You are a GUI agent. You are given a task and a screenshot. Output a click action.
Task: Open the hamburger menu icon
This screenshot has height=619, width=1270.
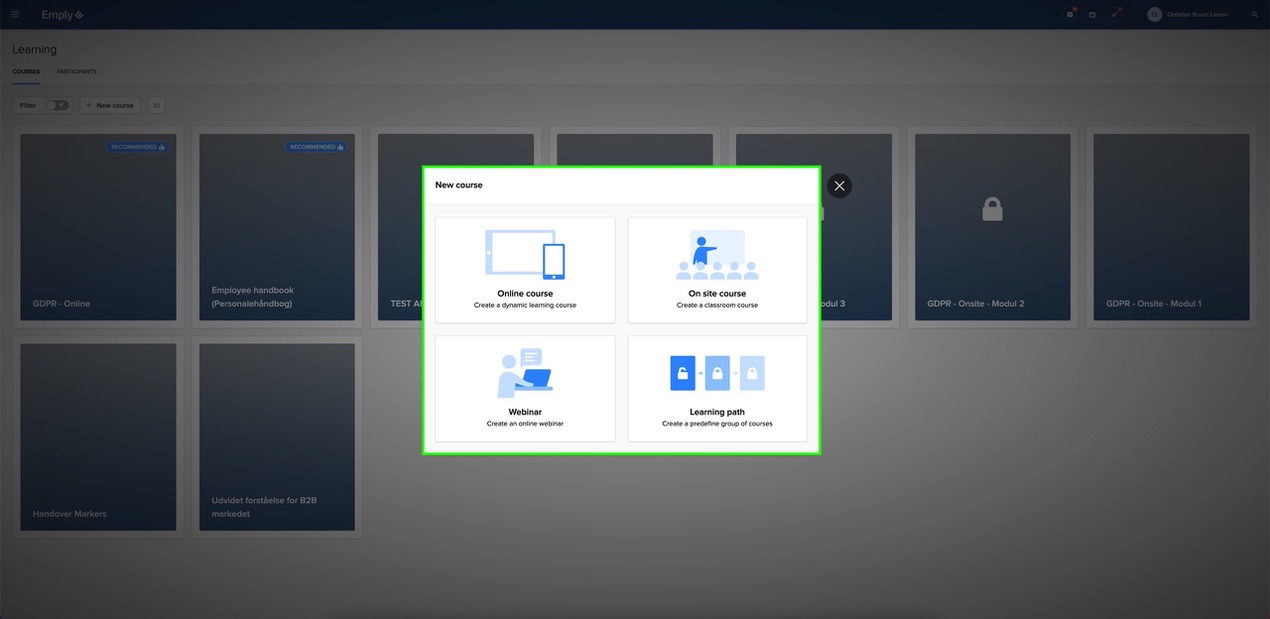(x=14, y=14)
